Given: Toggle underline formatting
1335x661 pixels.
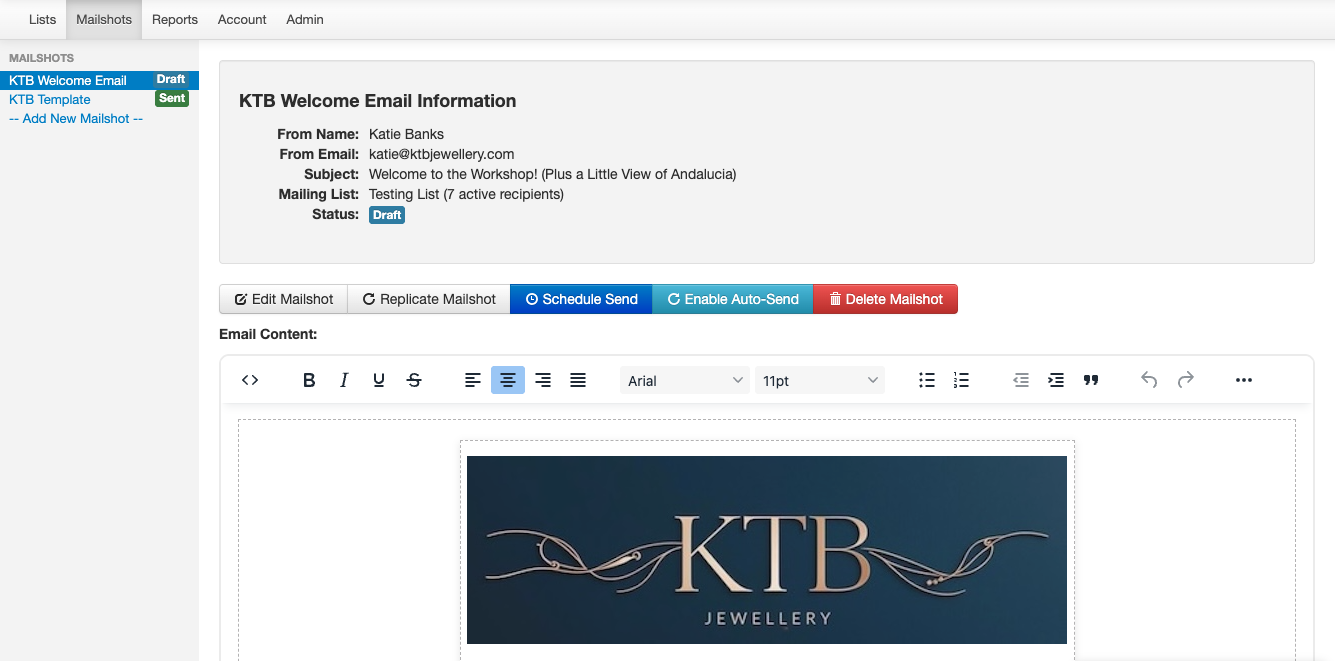Looking at the screenshot, I should tap(379, 380).
